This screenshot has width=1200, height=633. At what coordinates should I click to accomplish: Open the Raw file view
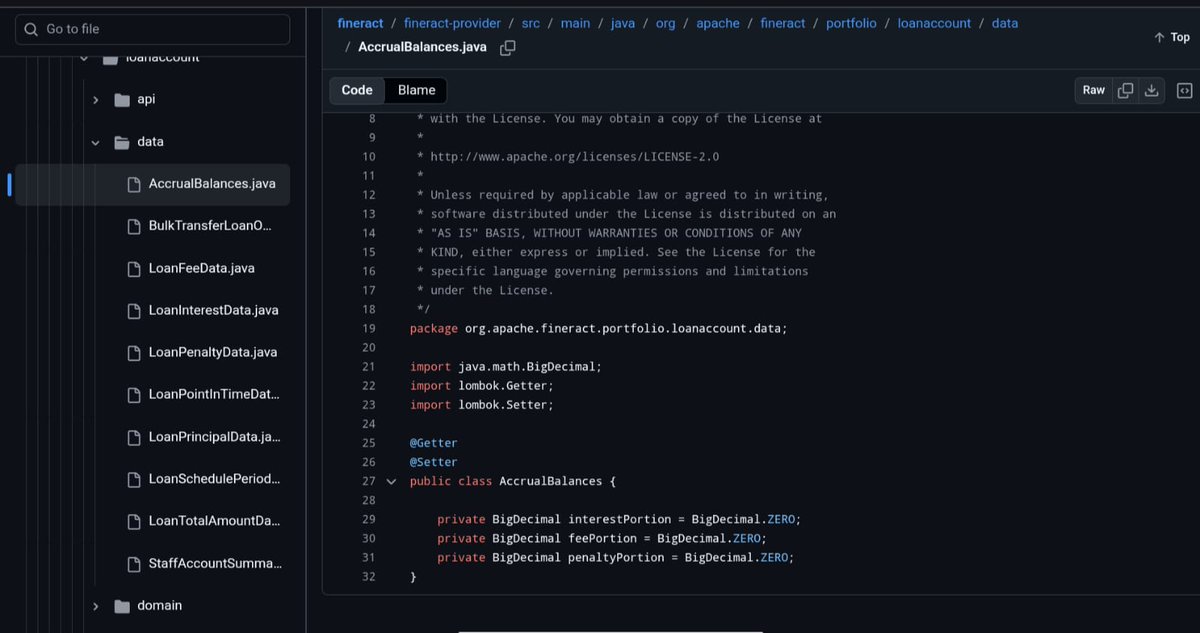coord(1094,90)
